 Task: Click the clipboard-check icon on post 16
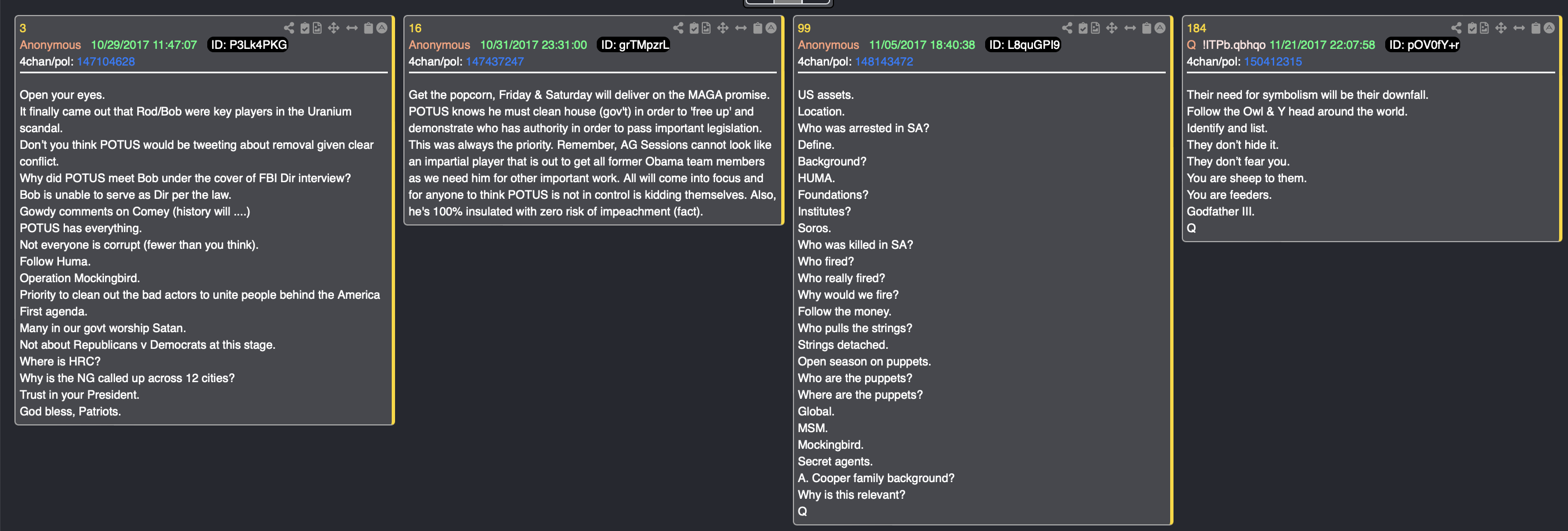tap(693, 28)
